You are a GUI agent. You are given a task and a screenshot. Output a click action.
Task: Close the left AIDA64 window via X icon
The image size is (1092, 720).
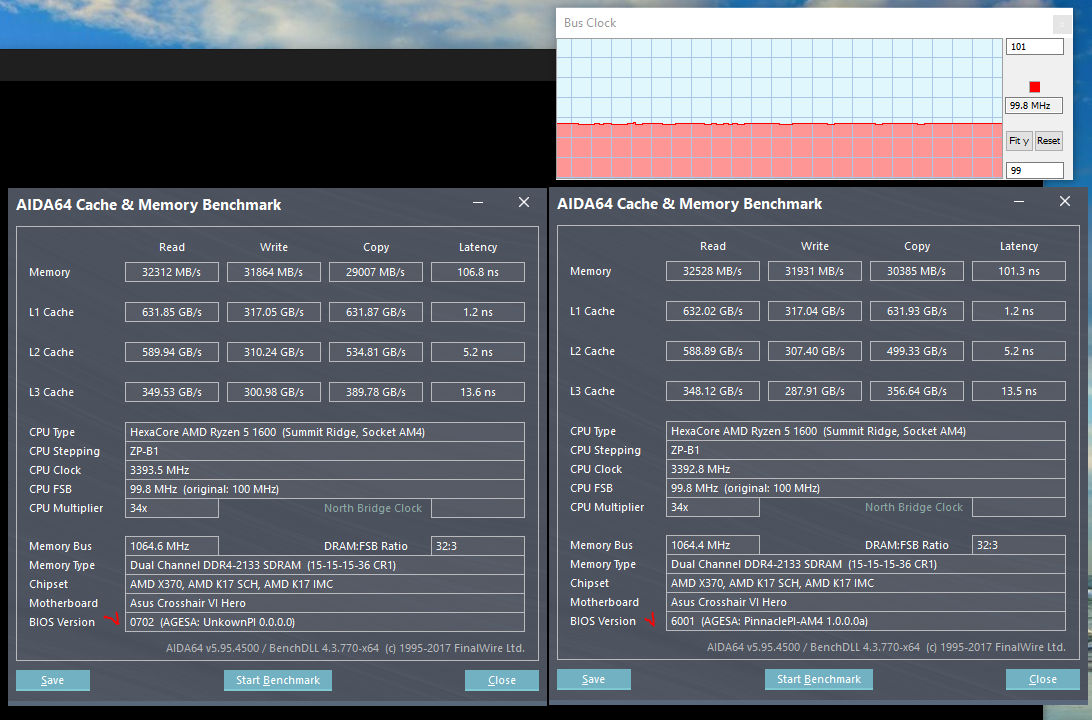click(524, 202)
